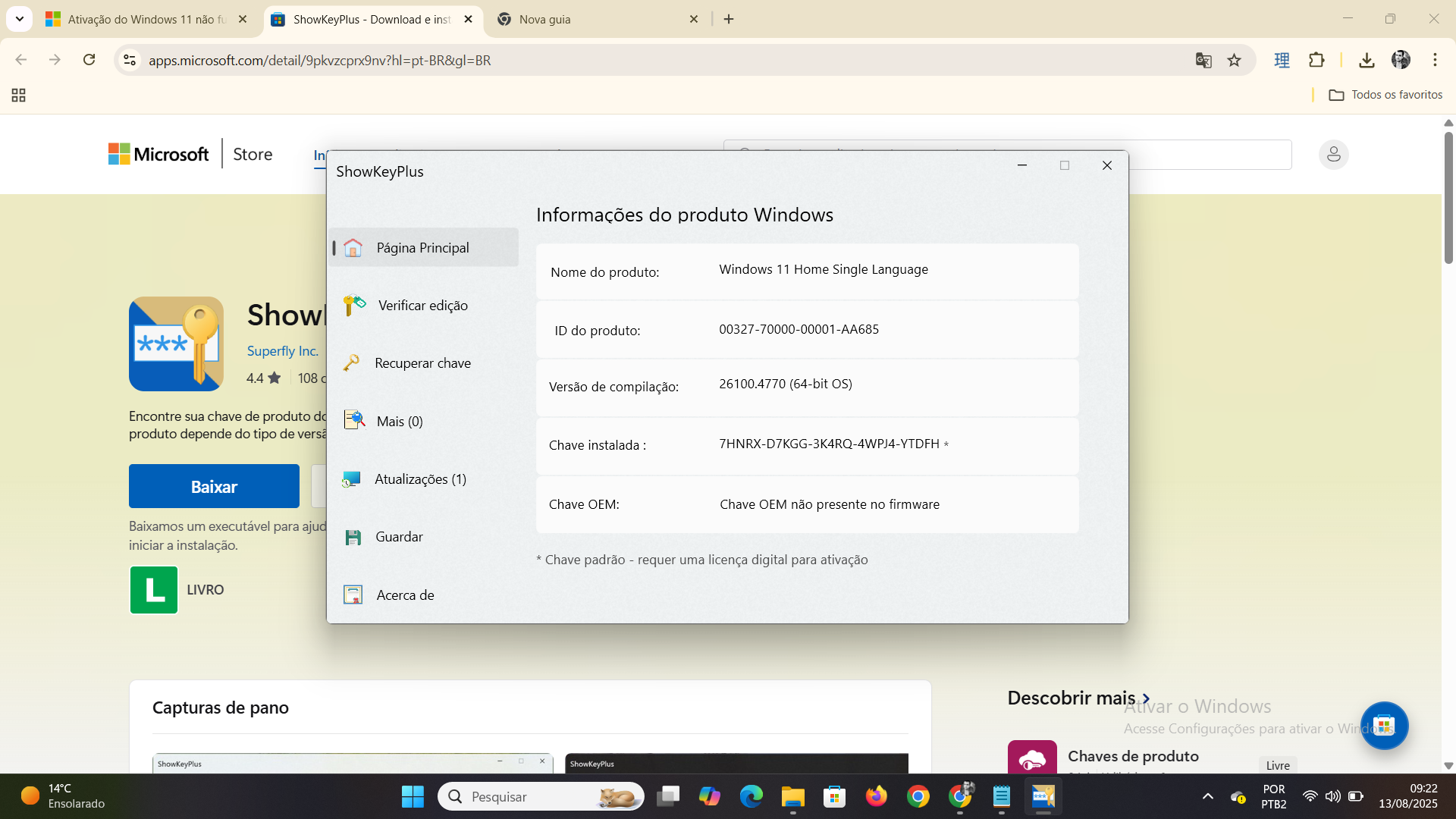1456x819 pixels.
Task: Bookmark this page with the star
Action: [1235, 60]
